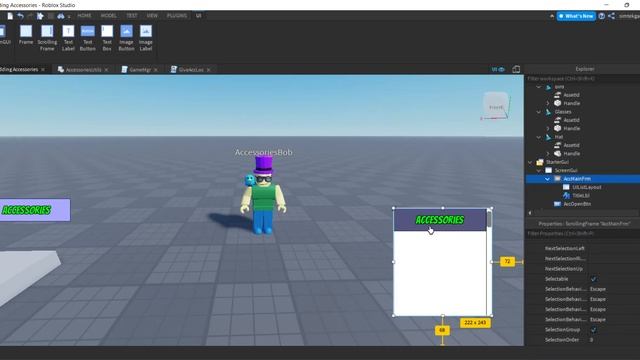
Task: Collapse the AccMainFrm node
Action: point(547,179)
